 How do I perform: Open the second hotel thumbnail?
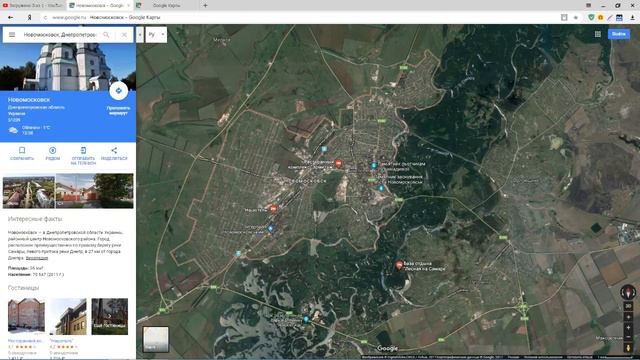(x=68, y=316)
